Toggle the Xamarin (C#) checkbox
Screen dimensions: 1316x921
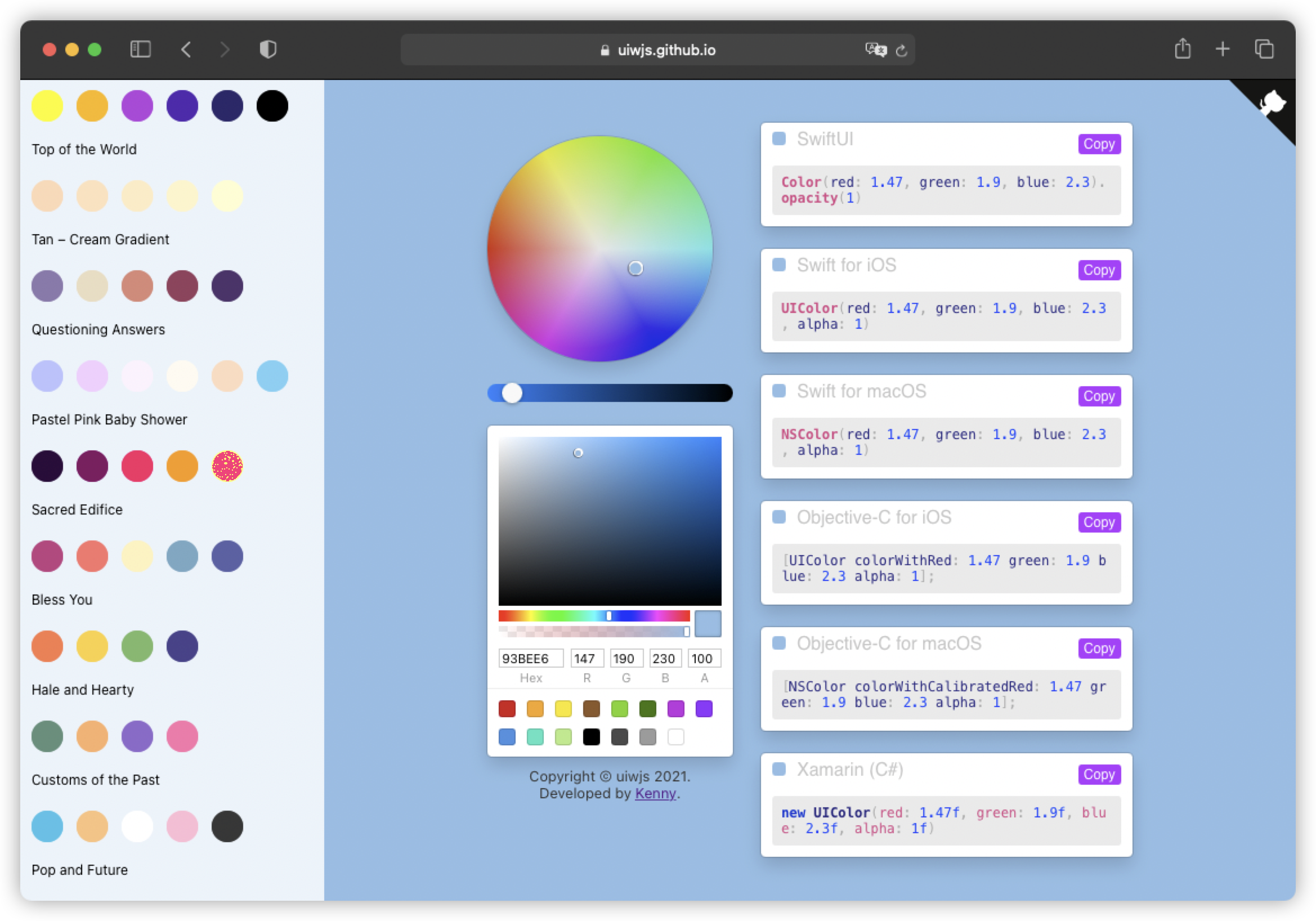point(780,770)
